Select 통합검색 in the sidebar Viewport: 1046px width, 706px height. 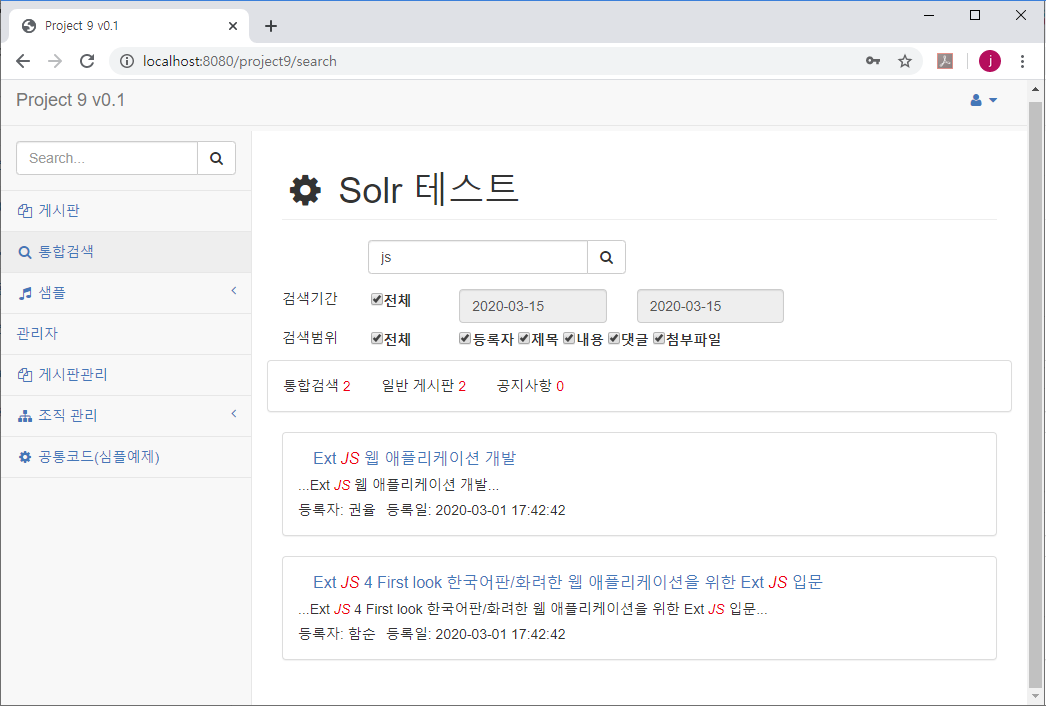(x=126, y=252)
